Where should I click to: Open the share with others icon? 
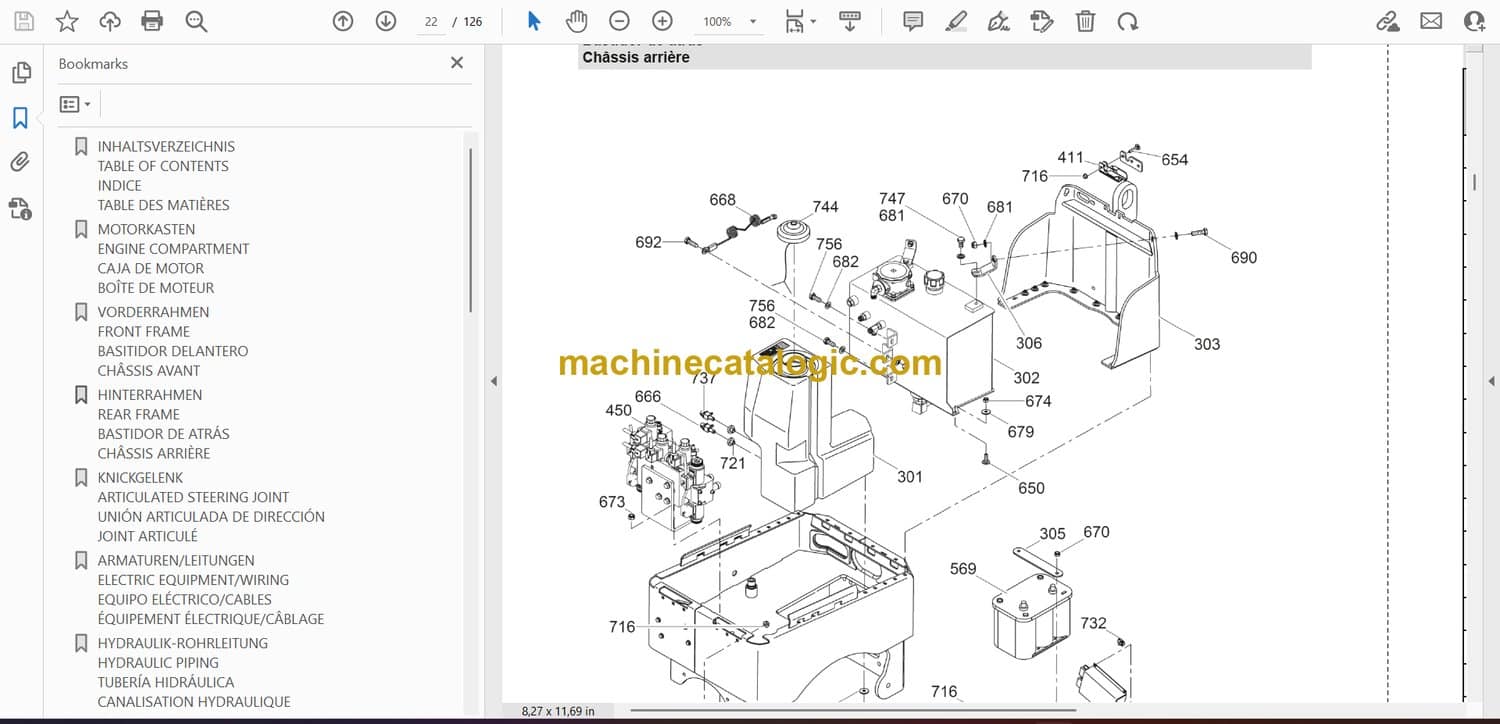[x=1474, y=21]
